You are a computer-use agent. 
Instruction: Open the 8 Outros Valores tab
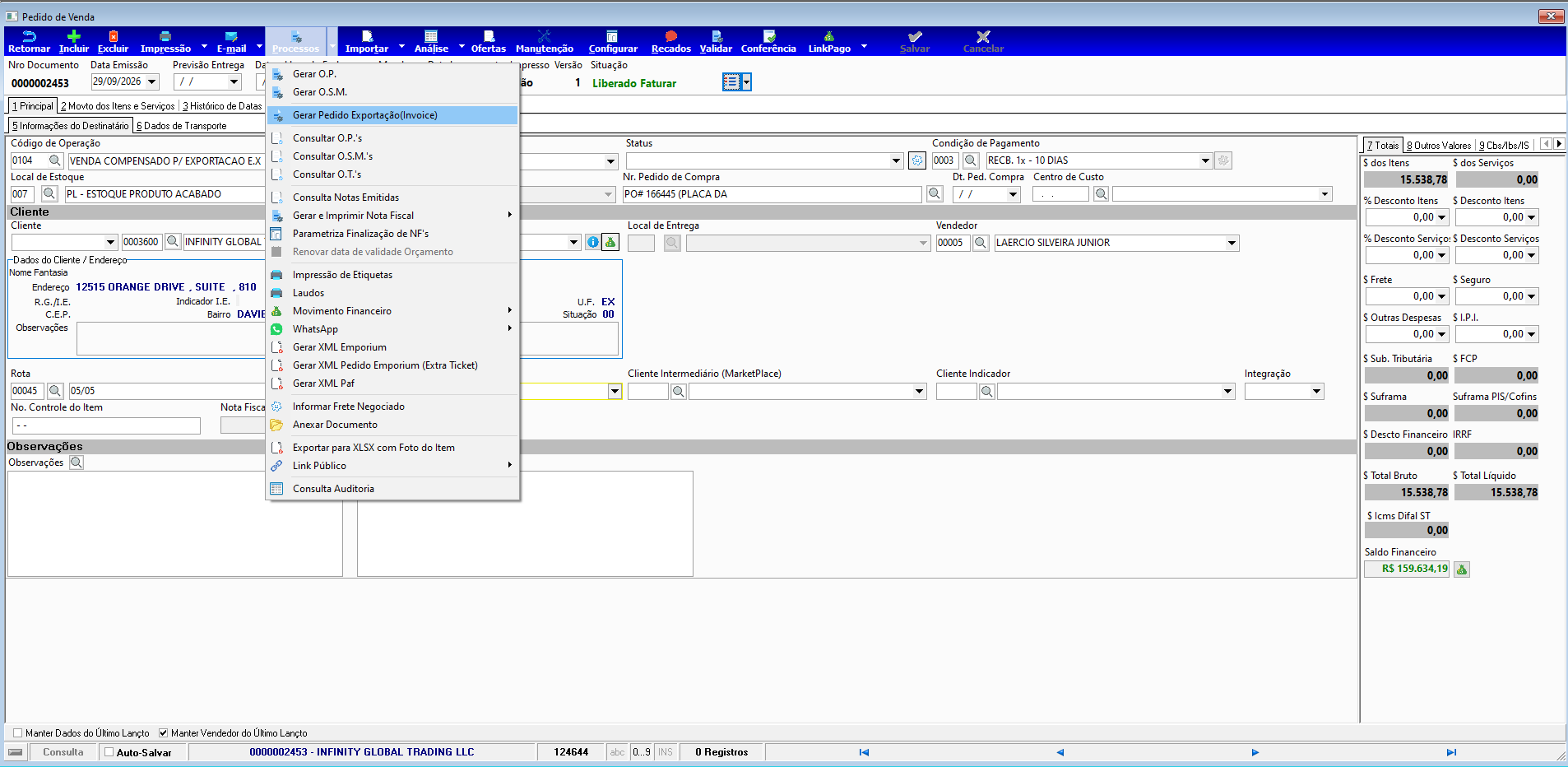click(x=1439, y=146)
